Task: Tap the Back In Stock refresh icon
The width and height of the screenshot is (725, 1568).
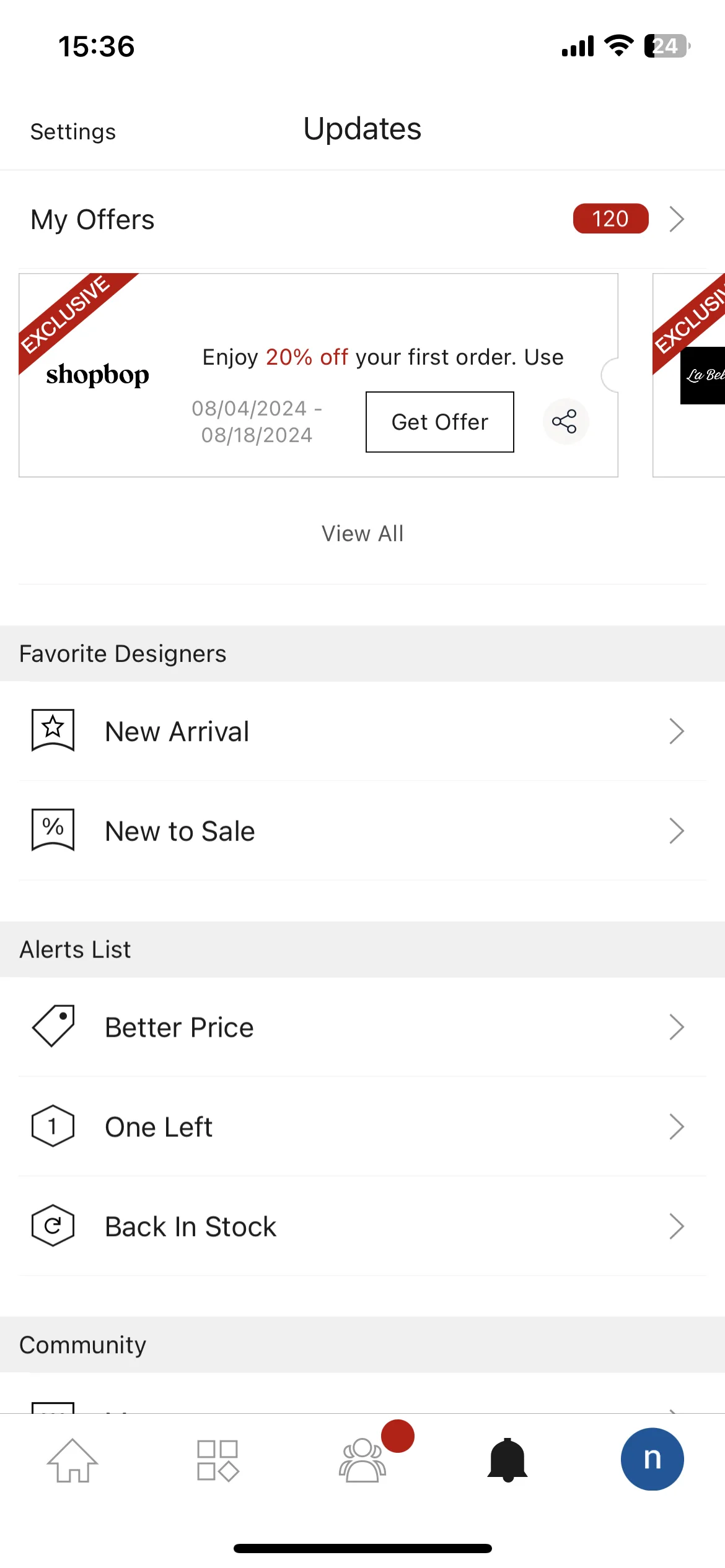Action: tap(53, 1226)
